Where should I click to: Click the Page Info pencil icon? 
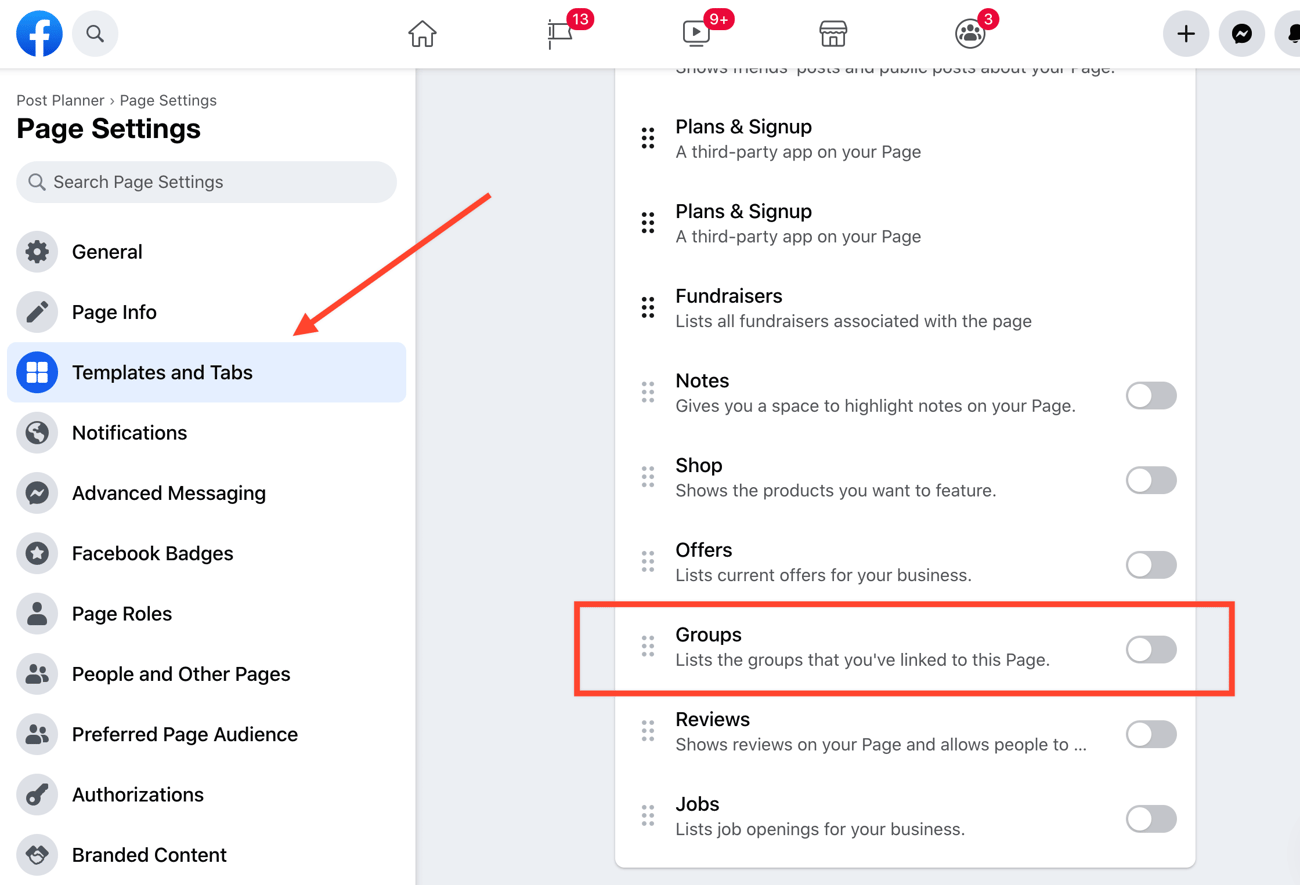point(37,311)
